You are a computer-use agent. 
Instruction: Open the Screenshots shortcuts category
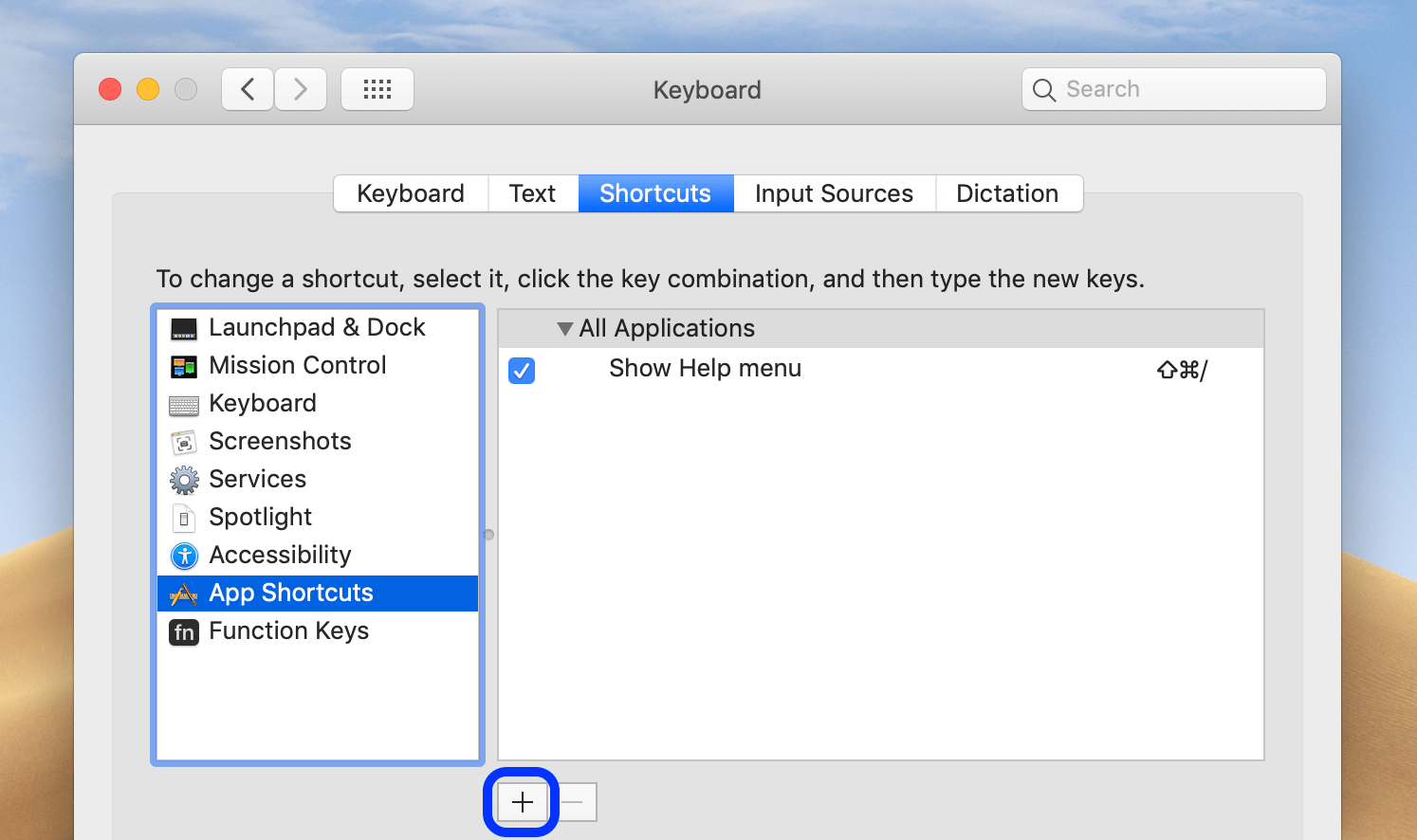(279, 441)
